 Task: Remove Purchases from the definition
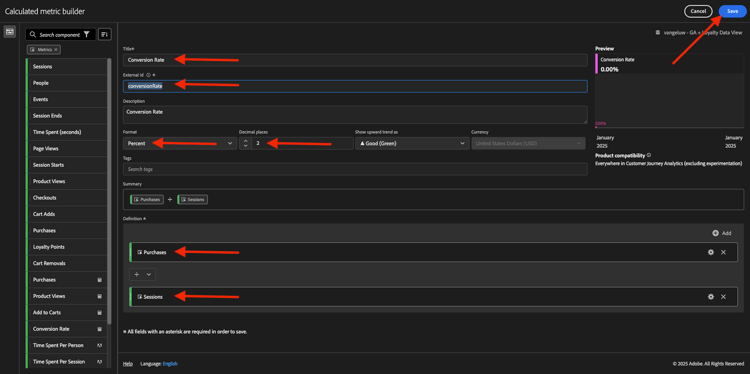(723, 252)
